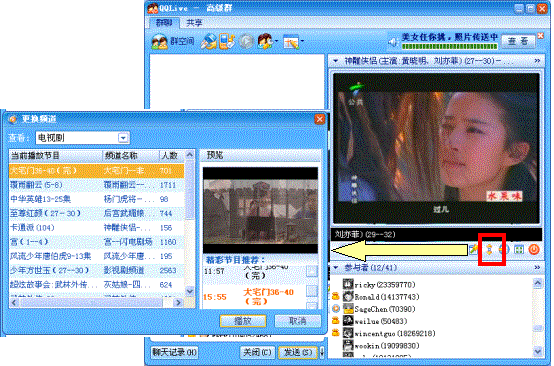Click the 查看 button in notification bar

[518, 41]
